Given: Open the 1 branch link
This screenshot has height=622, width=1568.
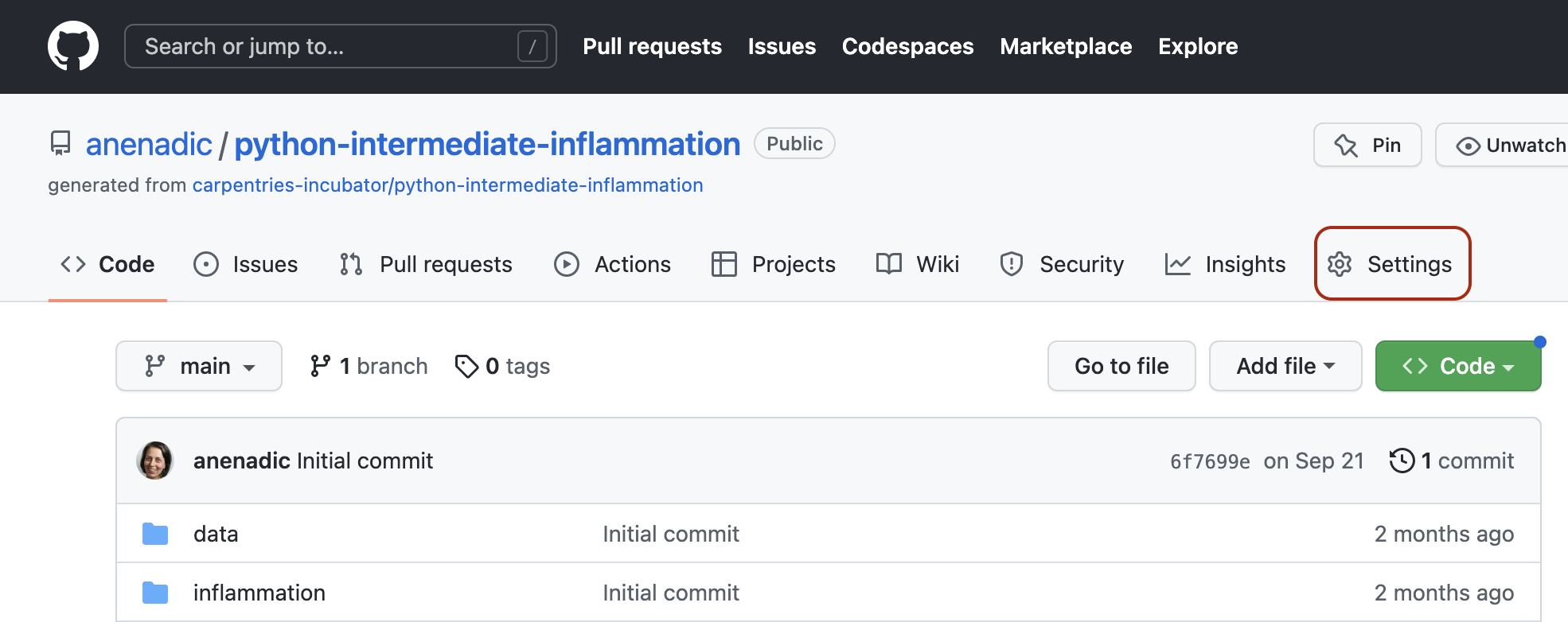Looking at the screenshot, I should click(369, 366).
